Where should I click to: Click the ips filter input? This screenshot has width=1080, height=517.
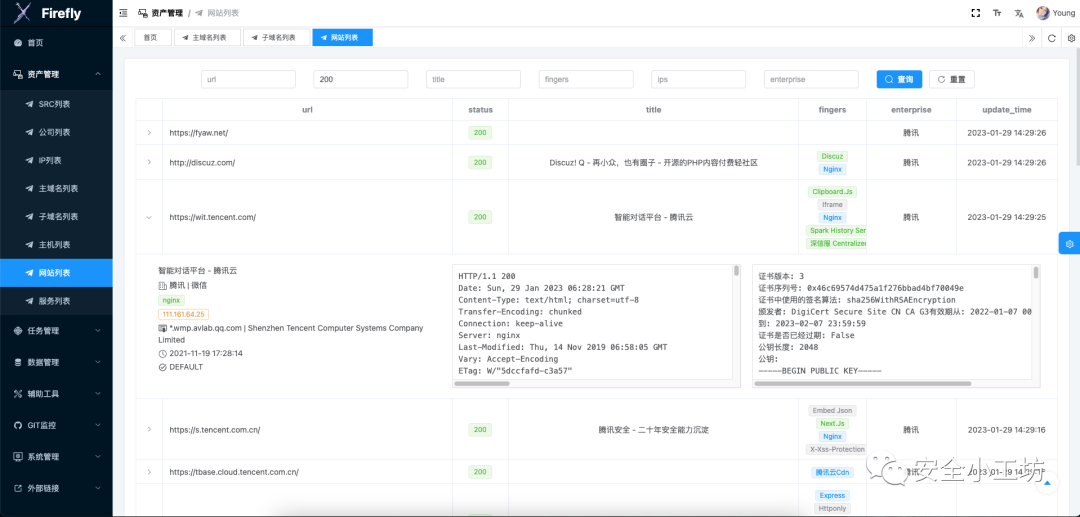pyautogui.click(x=698, y=79)
